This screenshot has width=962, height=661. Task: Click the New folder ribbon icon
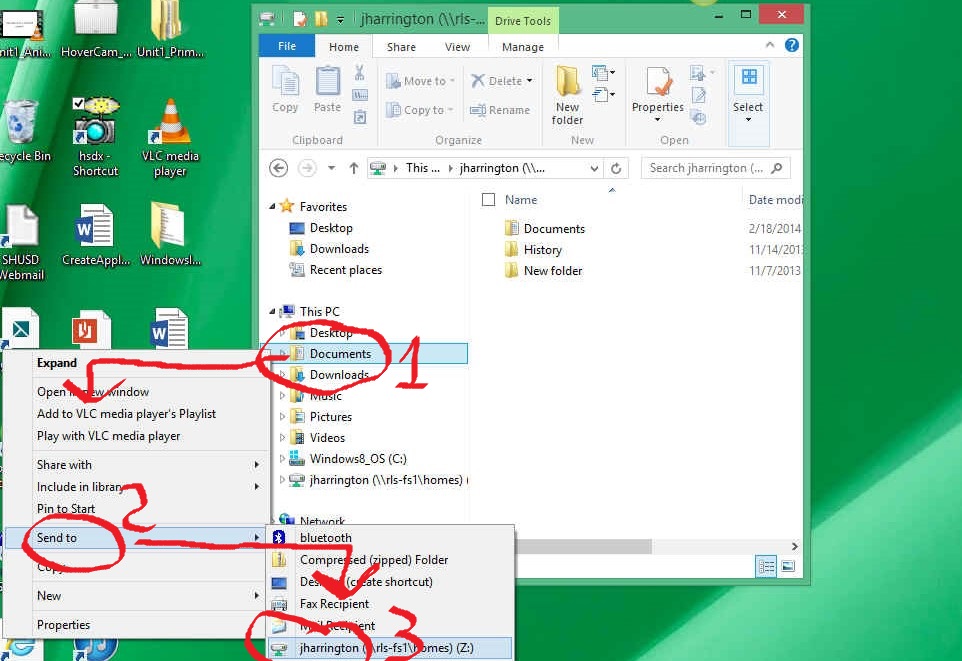coord(567,95)
